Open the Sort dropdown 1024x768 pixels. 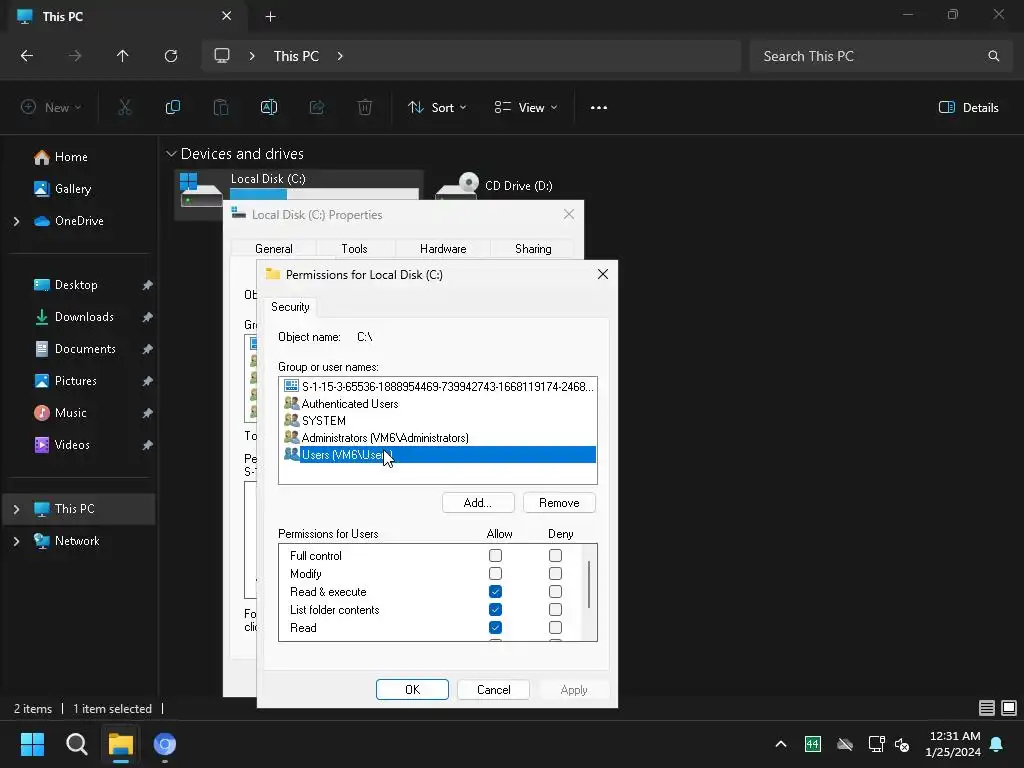tap(437, 108)
